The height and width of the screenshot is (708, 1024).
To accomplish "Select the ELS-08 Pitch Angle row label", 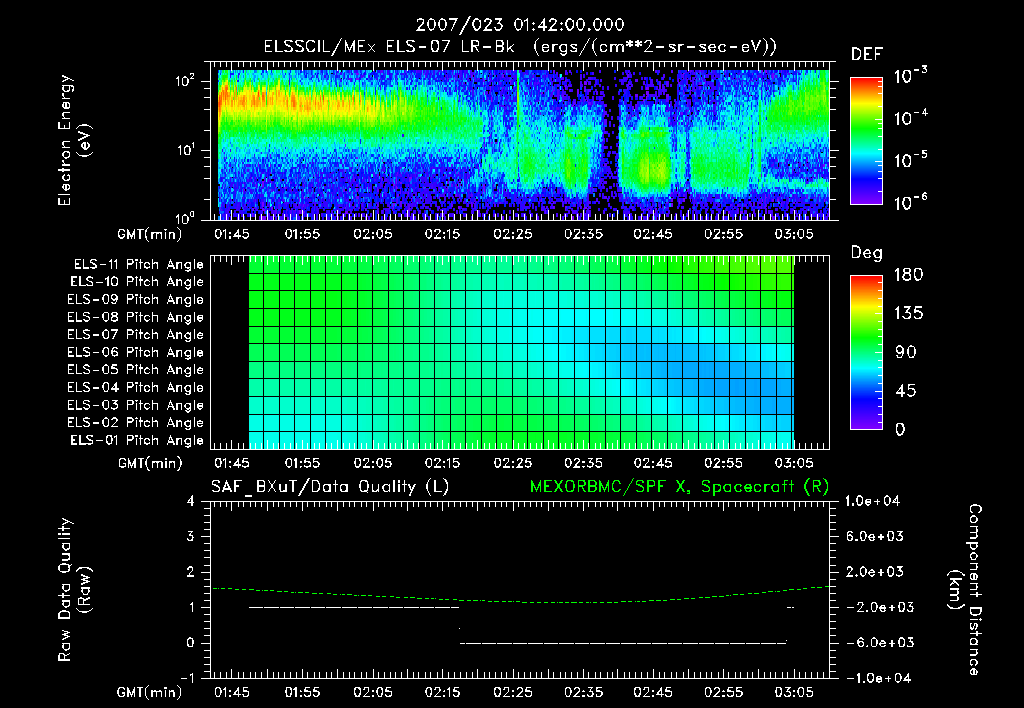I will pos(135,317).
